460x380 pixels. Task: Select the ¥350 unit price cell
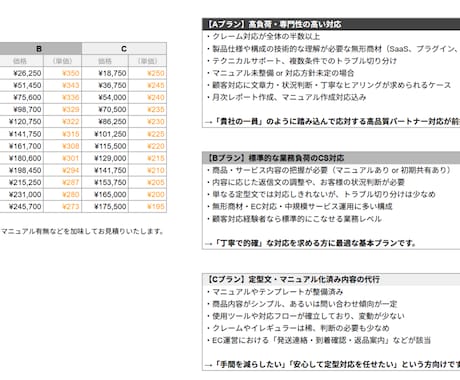[x=63, y=73]
